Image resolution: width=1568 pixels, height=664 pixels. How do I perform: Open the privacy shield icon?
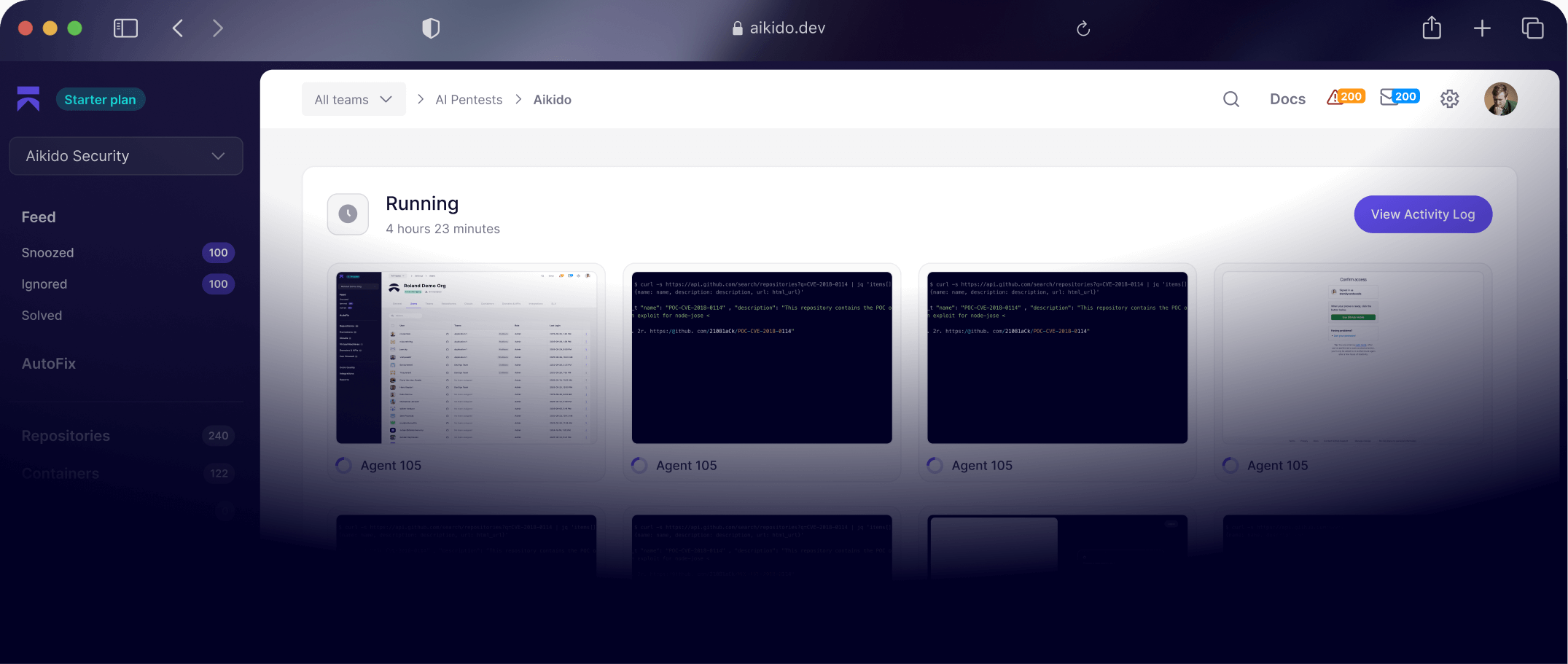(431, 28)
